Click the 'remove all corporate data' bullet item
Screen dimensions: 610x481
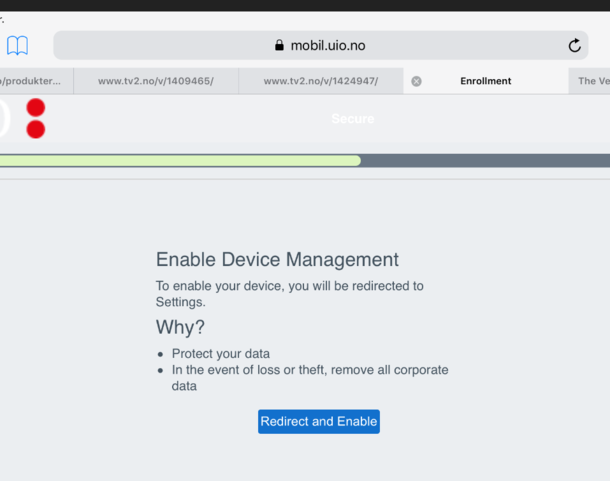(x=309, y=378)
